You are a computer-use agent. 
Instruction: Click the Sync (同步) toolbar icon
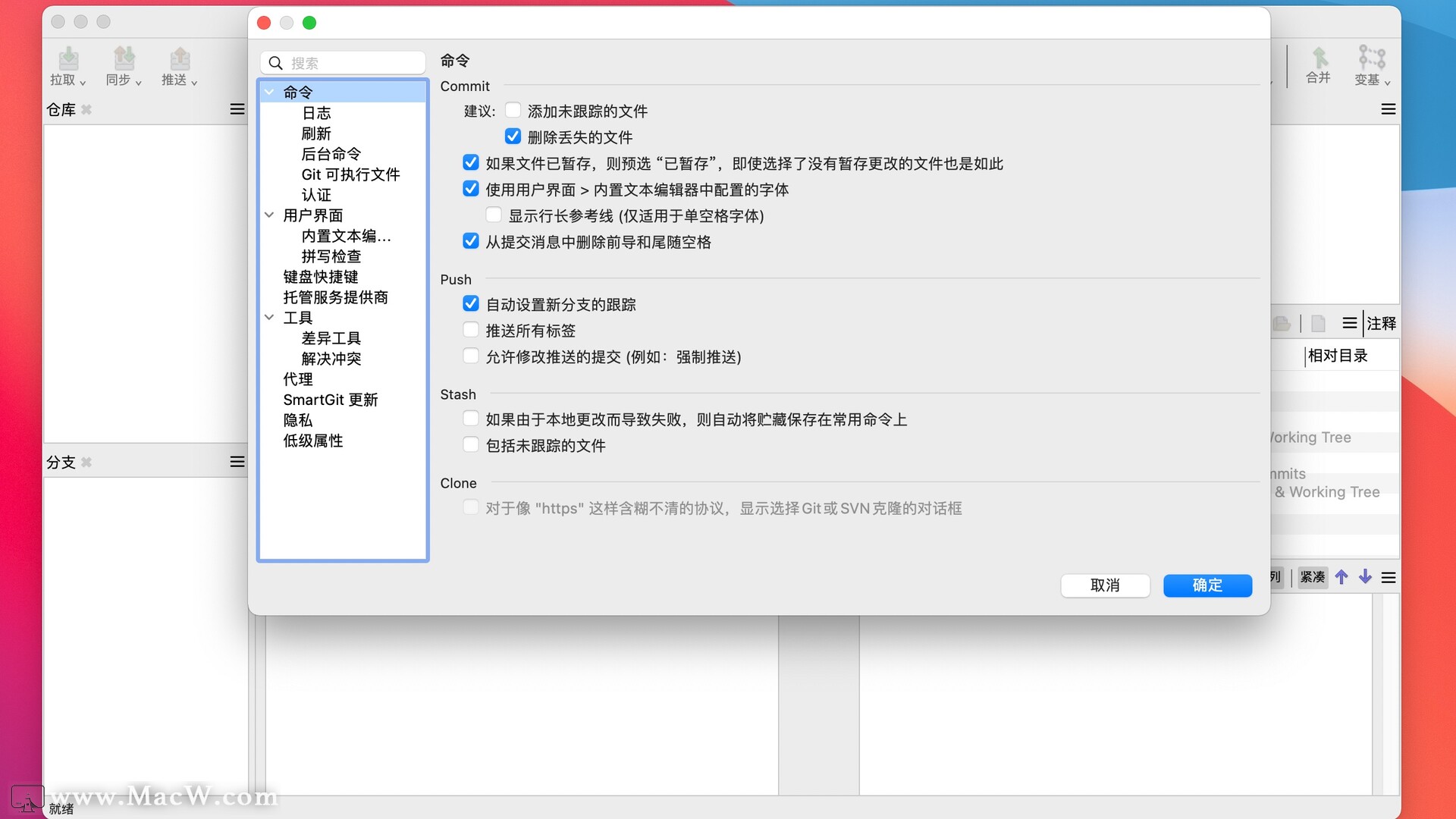[x=124, y=58]
